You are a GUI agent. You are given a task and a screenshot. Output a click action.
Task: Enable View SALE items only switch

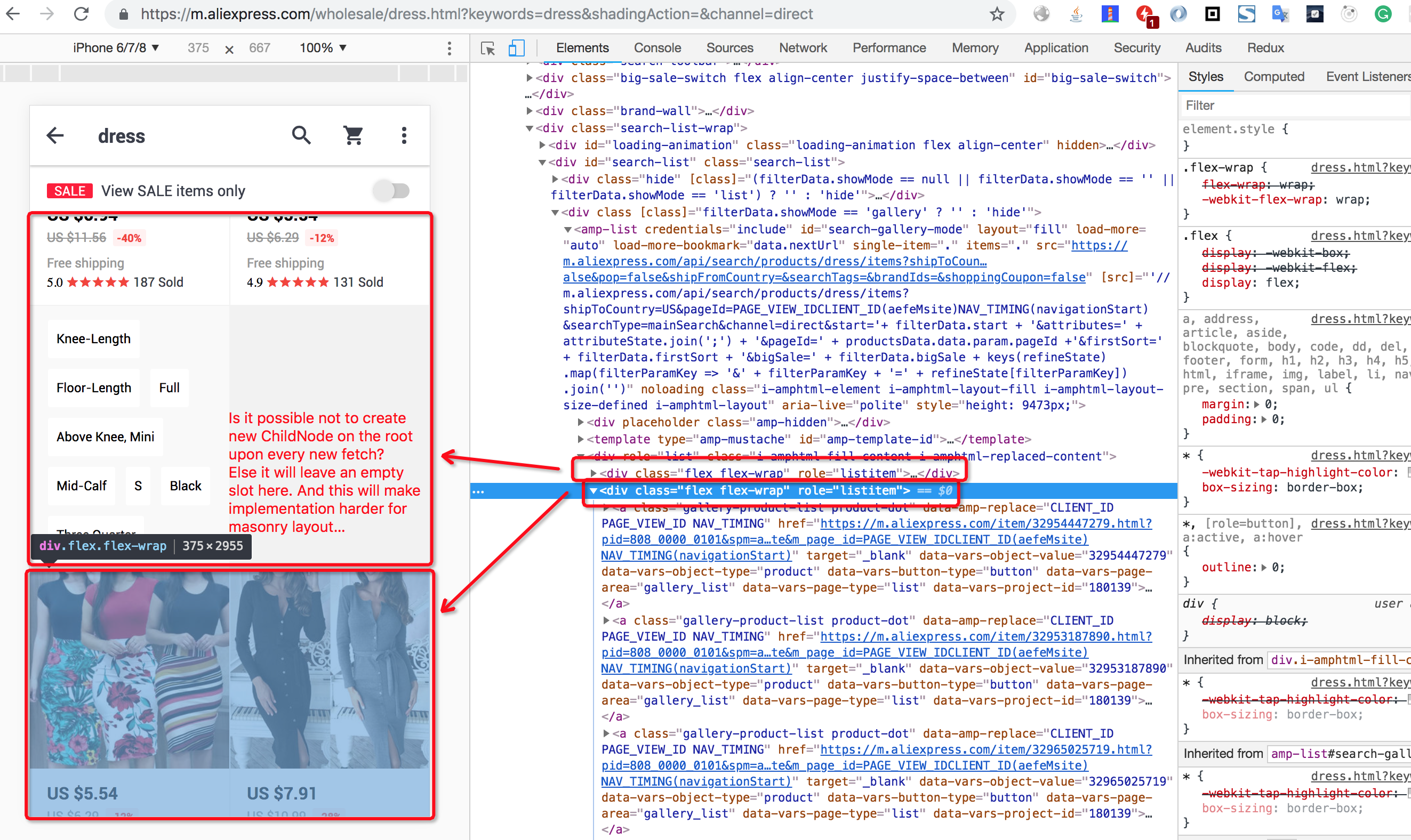(x=392, y=191)
